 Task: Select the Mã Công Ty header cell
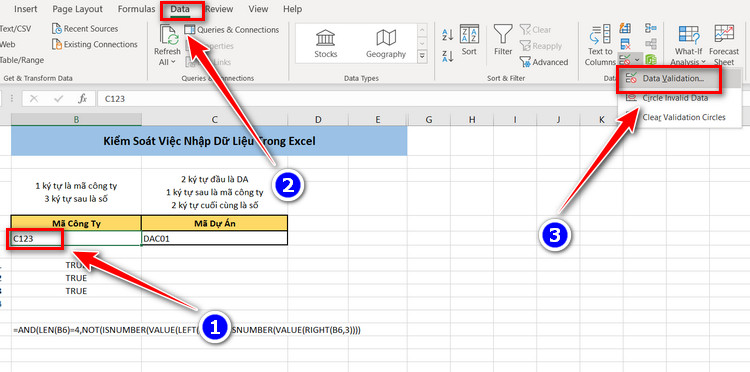[x=77, y=223]
